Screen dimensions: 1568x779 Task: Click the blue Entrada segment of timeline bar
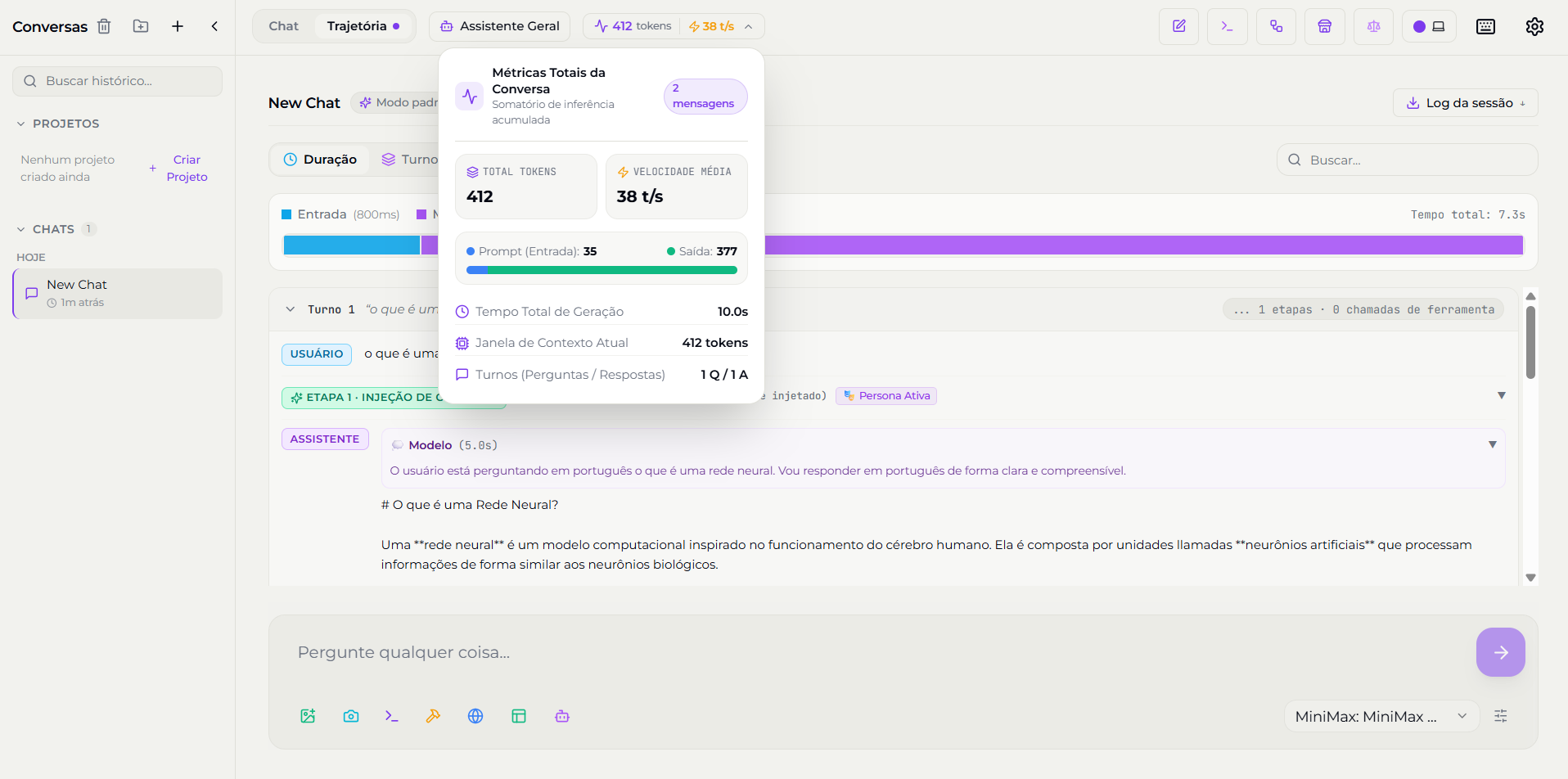click(x=351, y=245)
